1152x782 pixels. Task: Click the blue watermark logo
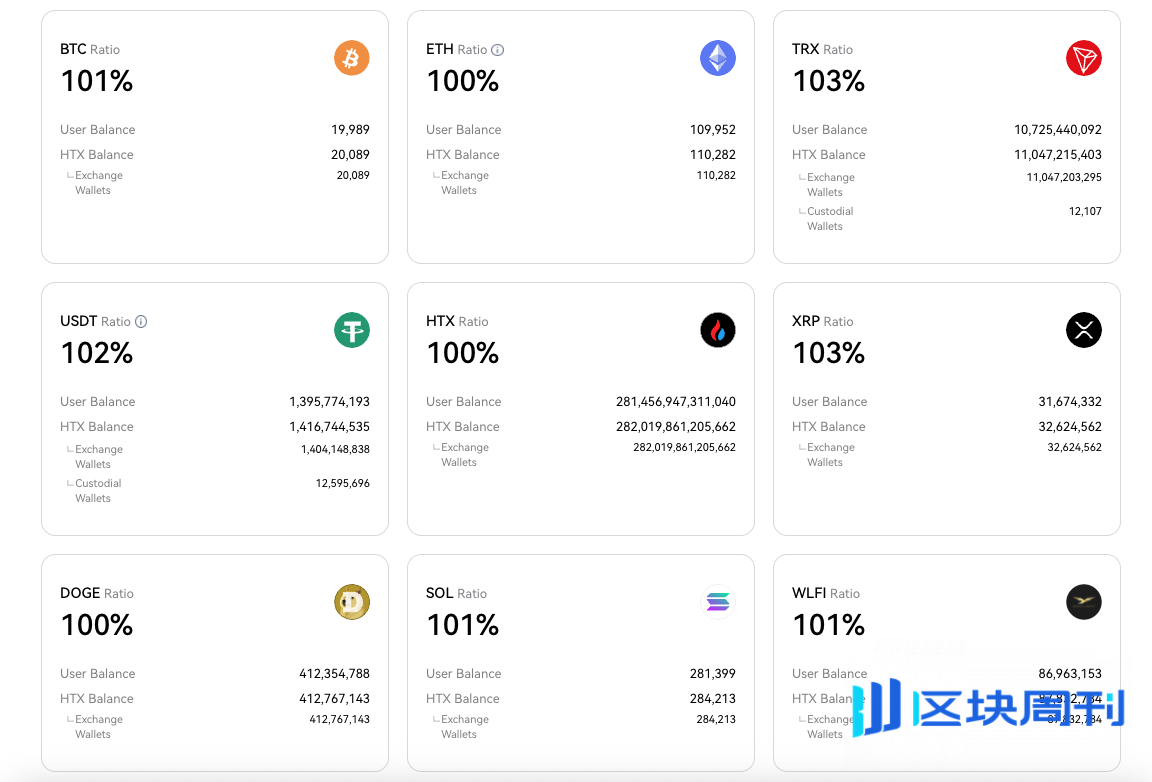pyautogui.click(x=988, y=708)
